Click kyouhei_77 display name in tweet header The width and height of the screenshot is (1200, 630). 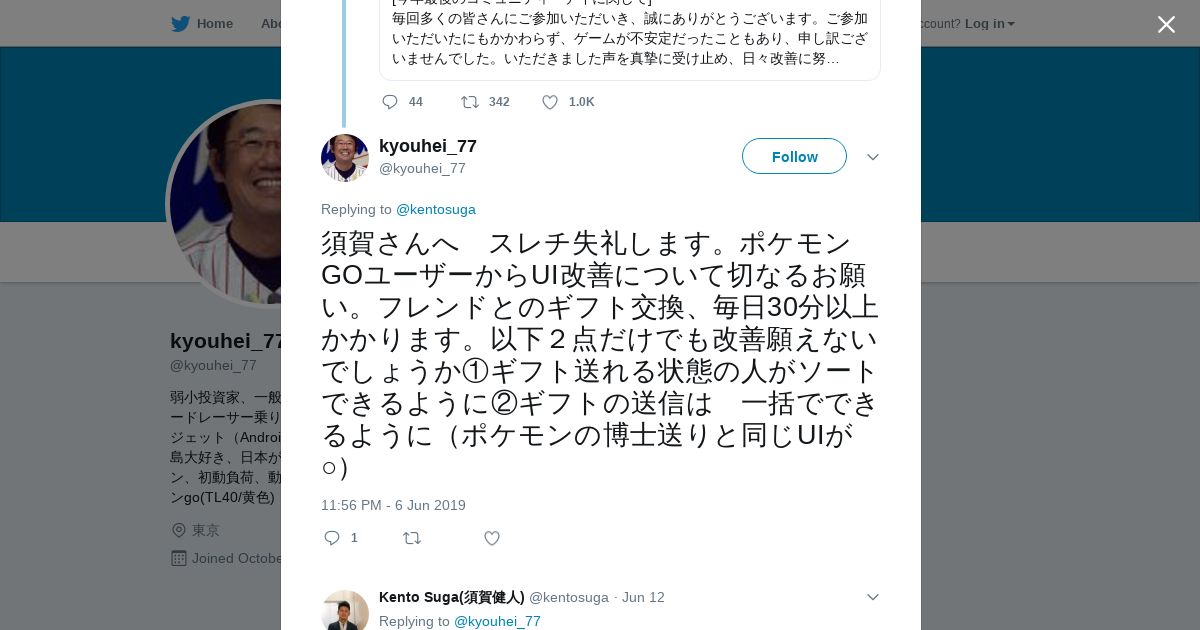428,146
